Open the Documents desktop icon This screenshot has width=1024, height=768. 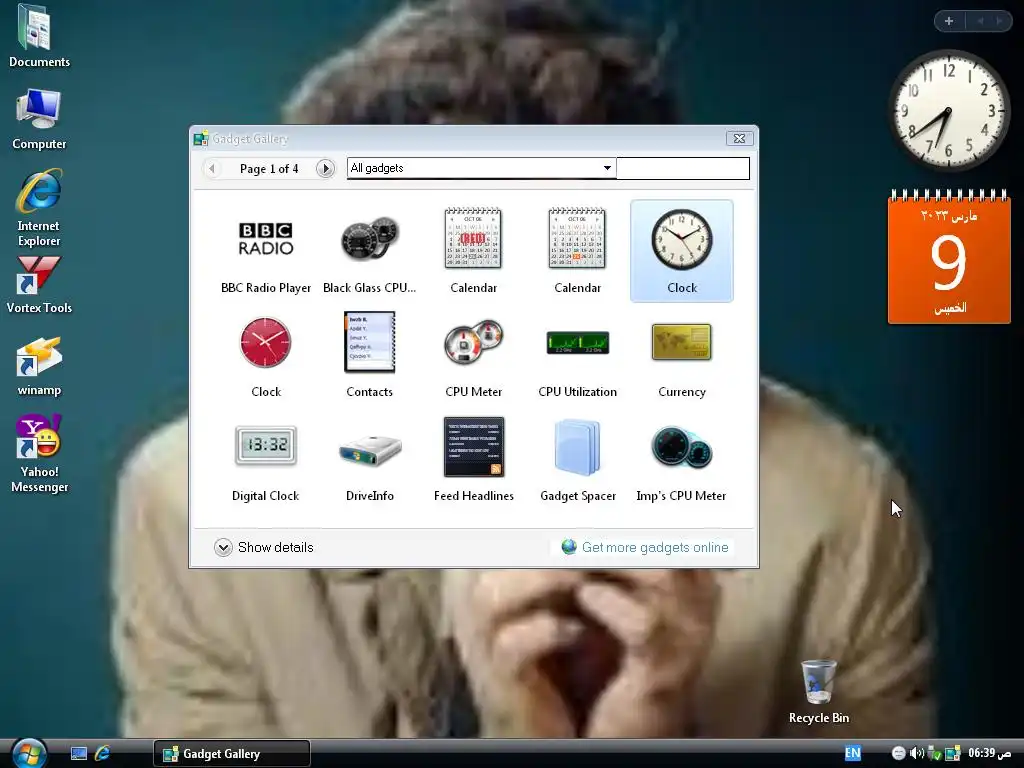[39, 37]
